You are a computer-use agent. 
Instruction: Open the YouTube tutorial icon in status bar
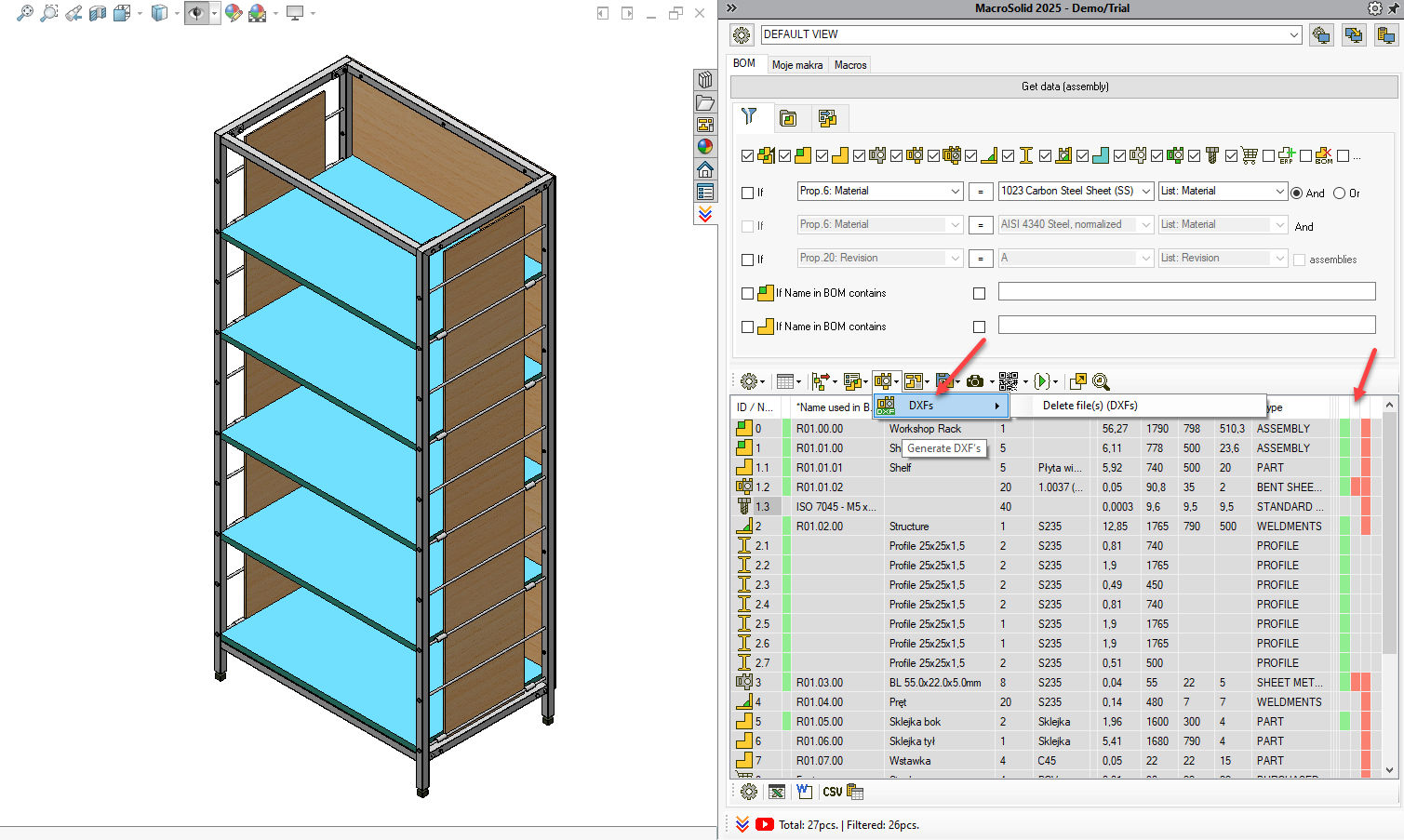765,824
